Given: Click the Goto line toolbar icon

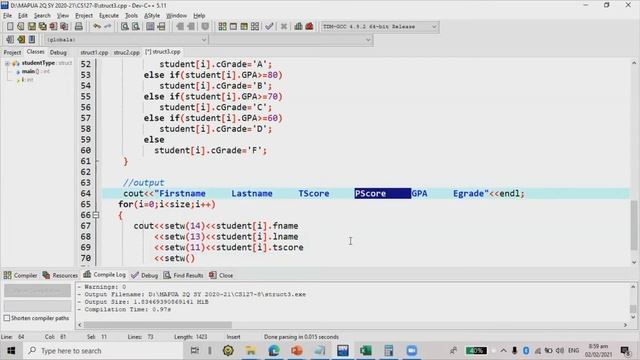Looking at the screenshot, I should point(161,27).
